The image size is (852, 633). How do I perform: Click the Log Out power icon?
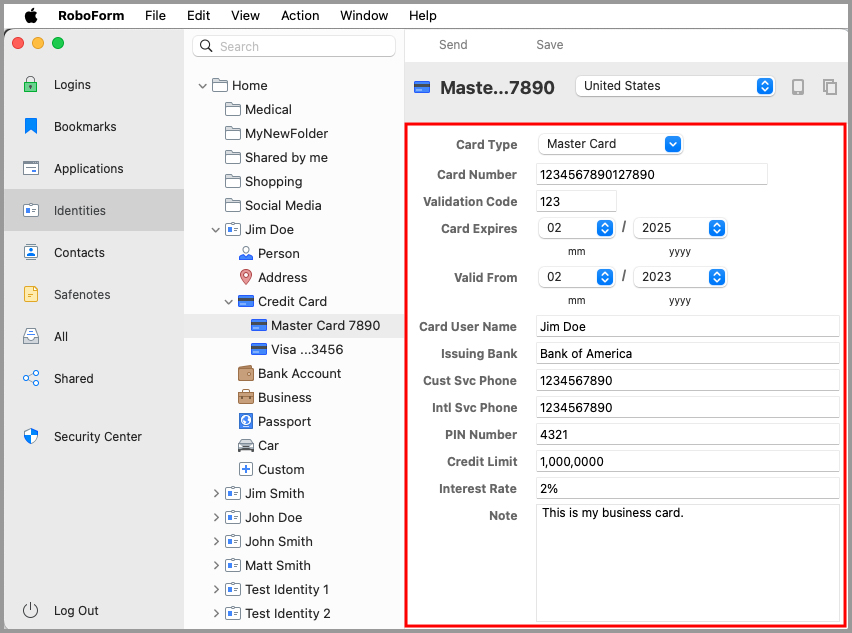[x=30, y=610]
